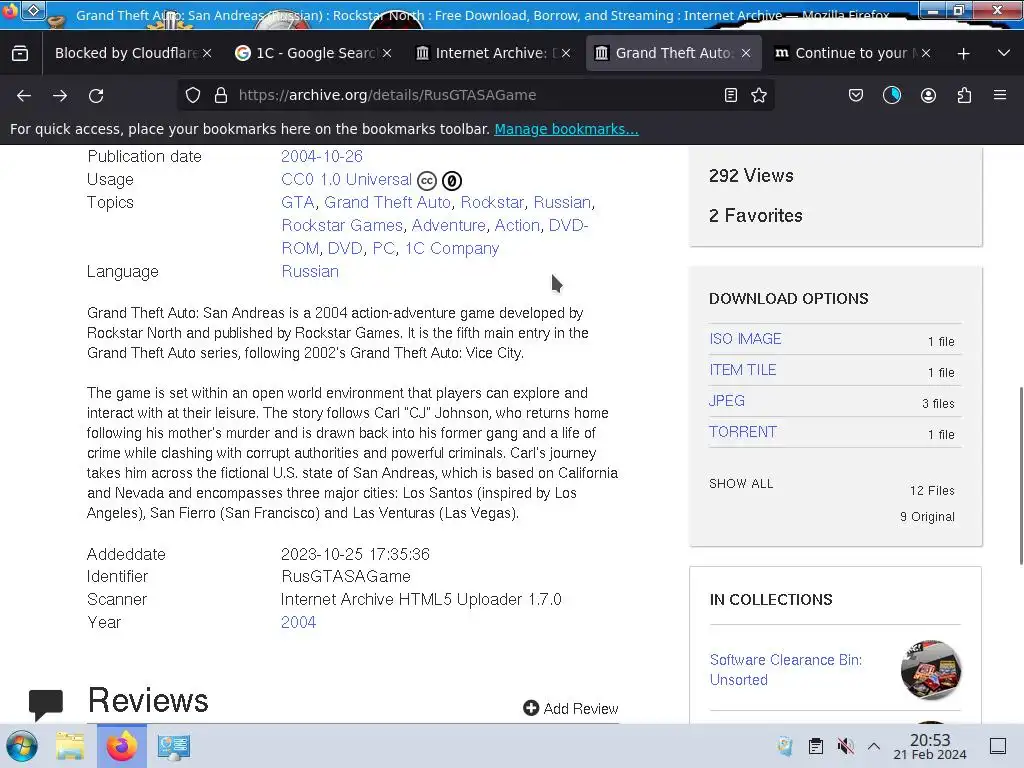1024x768 pixels.
Task: Open the PC topic link
Action: (384, 249)
